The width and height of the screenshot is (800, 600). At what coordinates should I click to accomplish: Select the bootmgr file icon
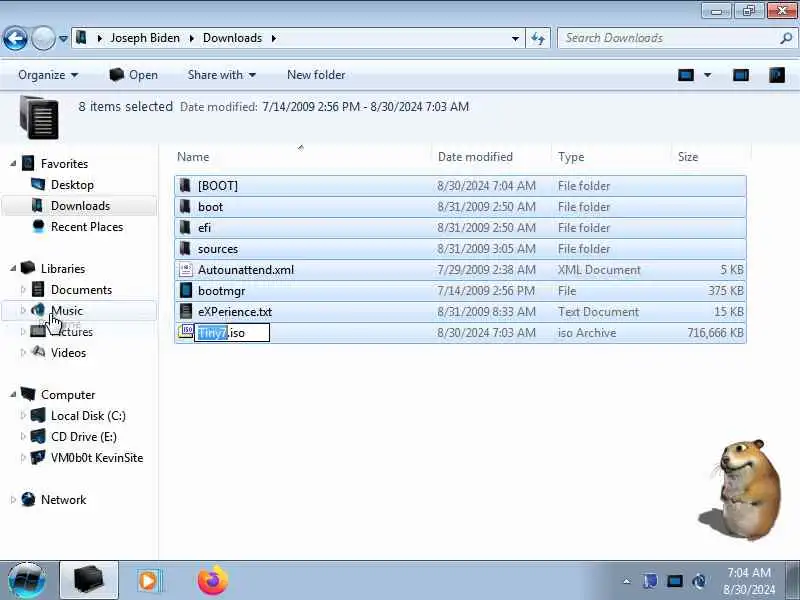tap(186, 290)
